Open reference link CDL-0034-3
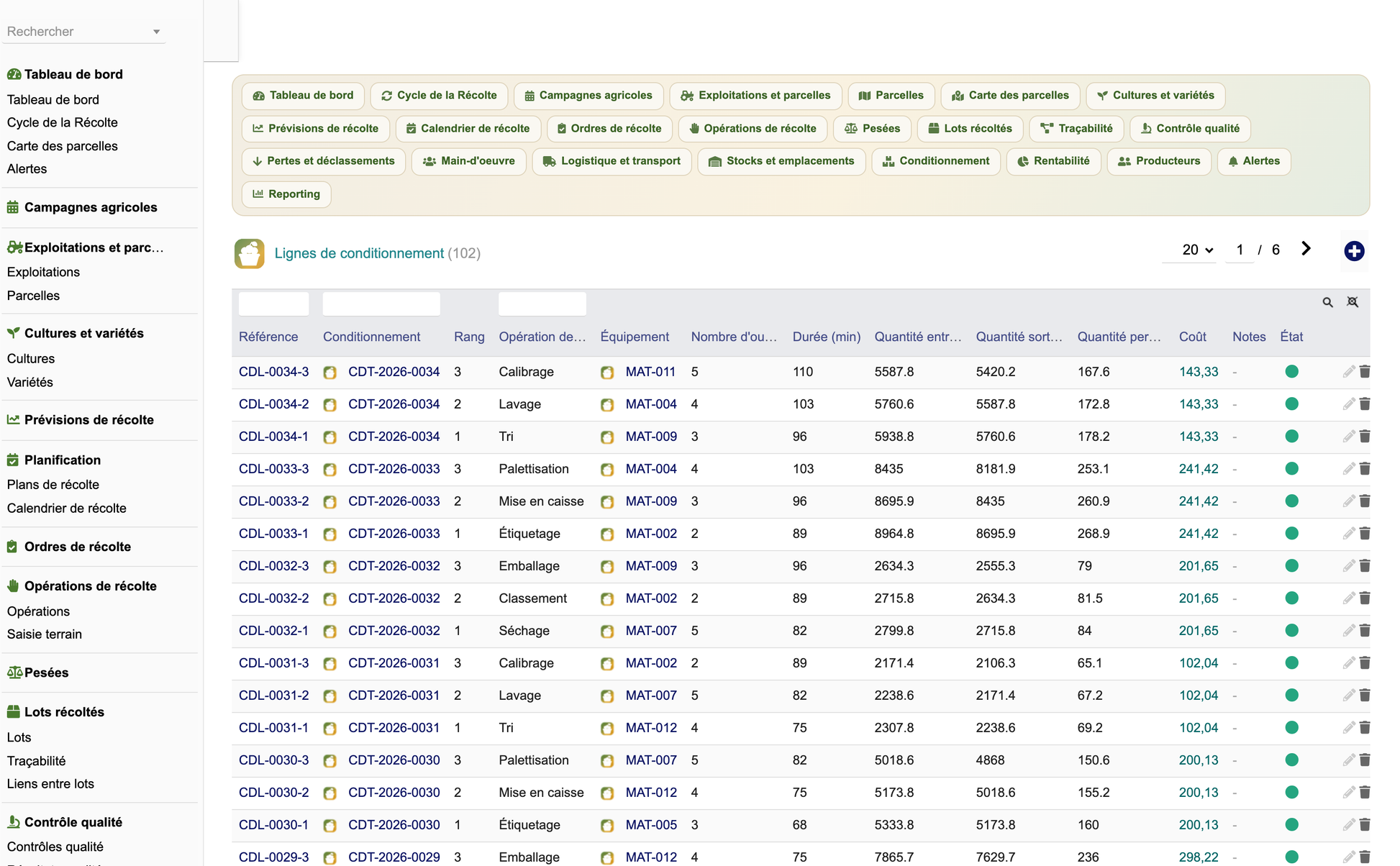1400x866 pixels. pyautogui.click(x=273, y=372)
